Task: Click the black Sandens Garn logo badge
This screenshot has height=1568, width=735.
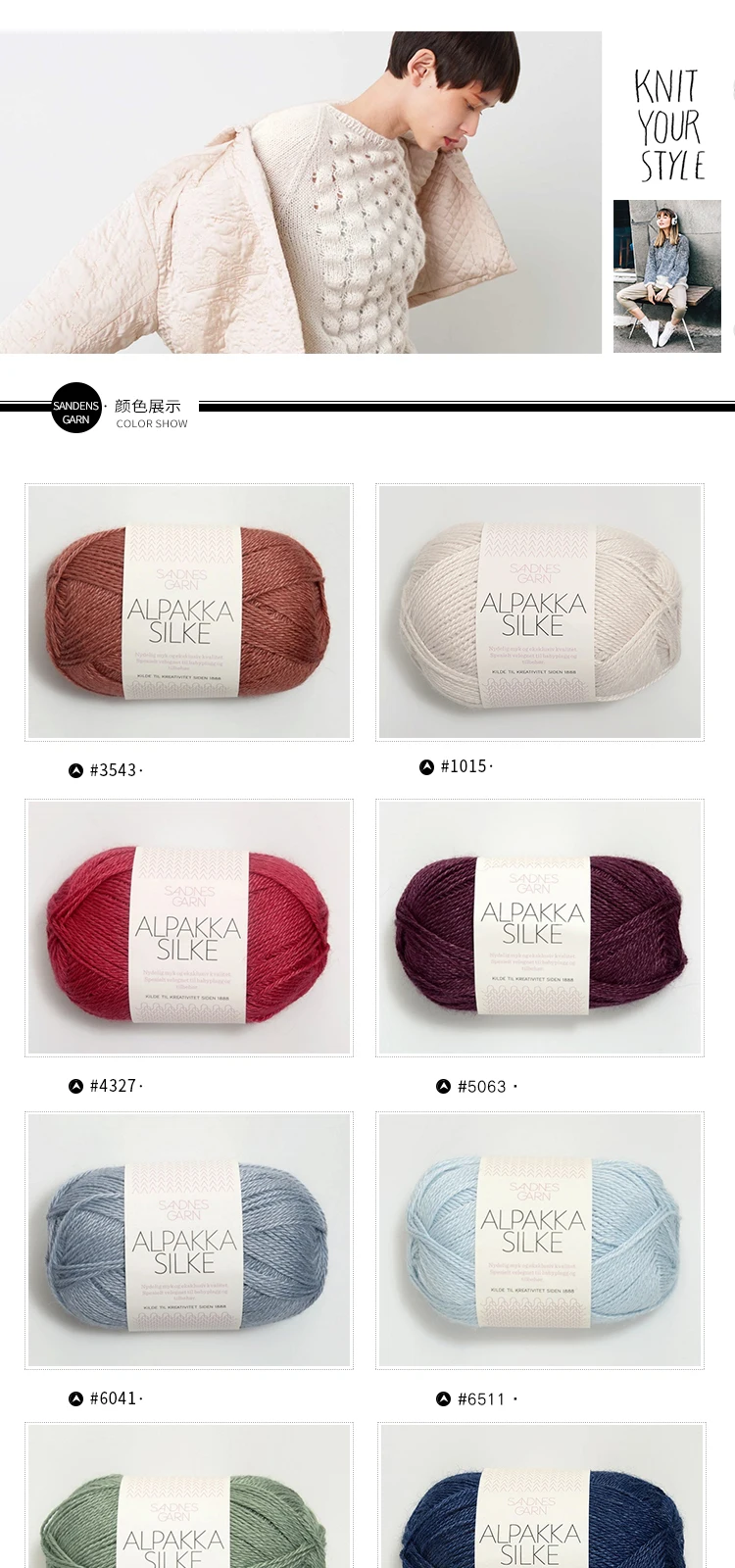Action: 76,408
